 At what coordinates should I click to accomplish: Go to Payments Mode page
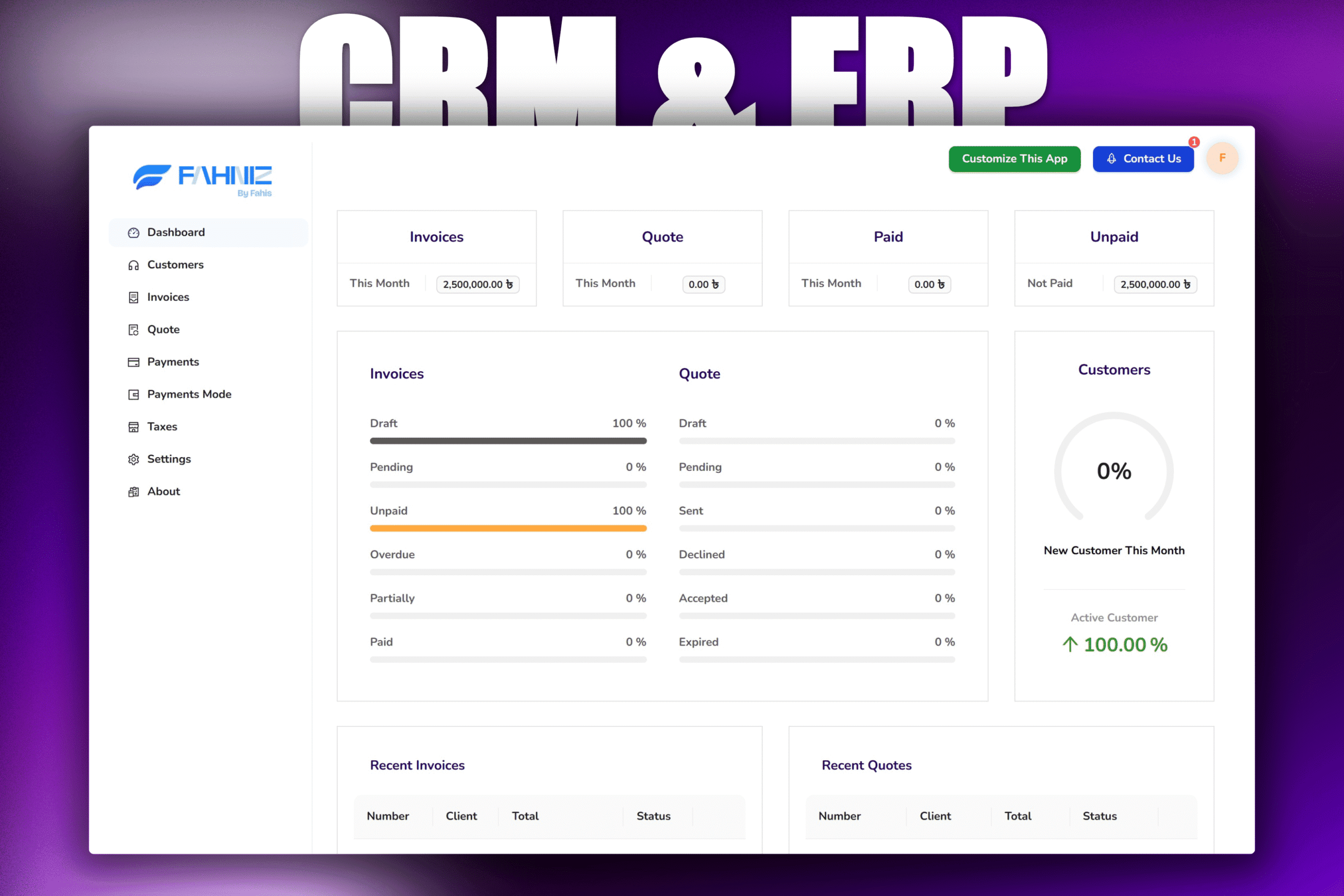189,394
